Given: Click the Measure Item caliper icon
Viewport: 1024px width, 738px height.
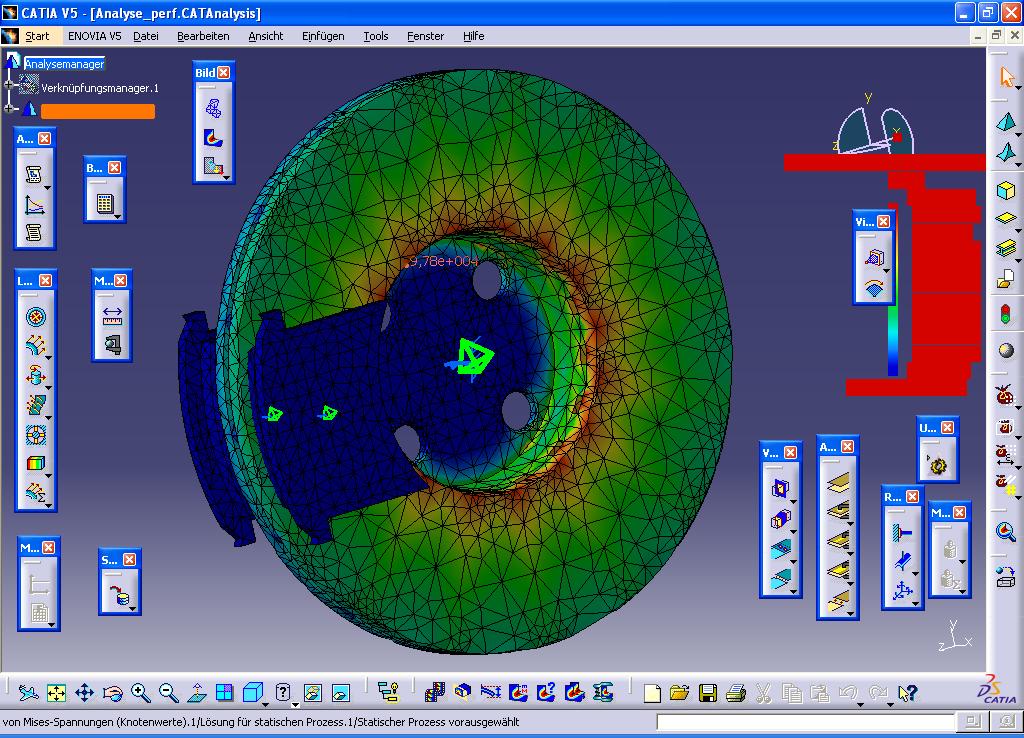Looking at the screenshot, I should tap(112, 344).
